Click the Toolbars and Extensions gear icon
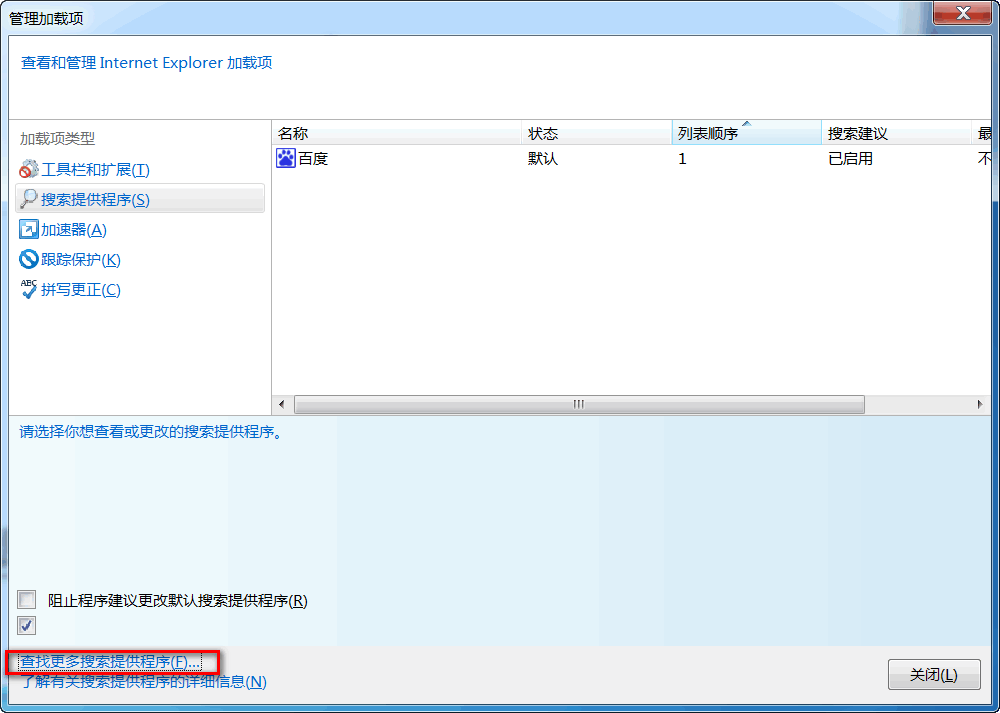1000x713 pixels. click(29, 170)
